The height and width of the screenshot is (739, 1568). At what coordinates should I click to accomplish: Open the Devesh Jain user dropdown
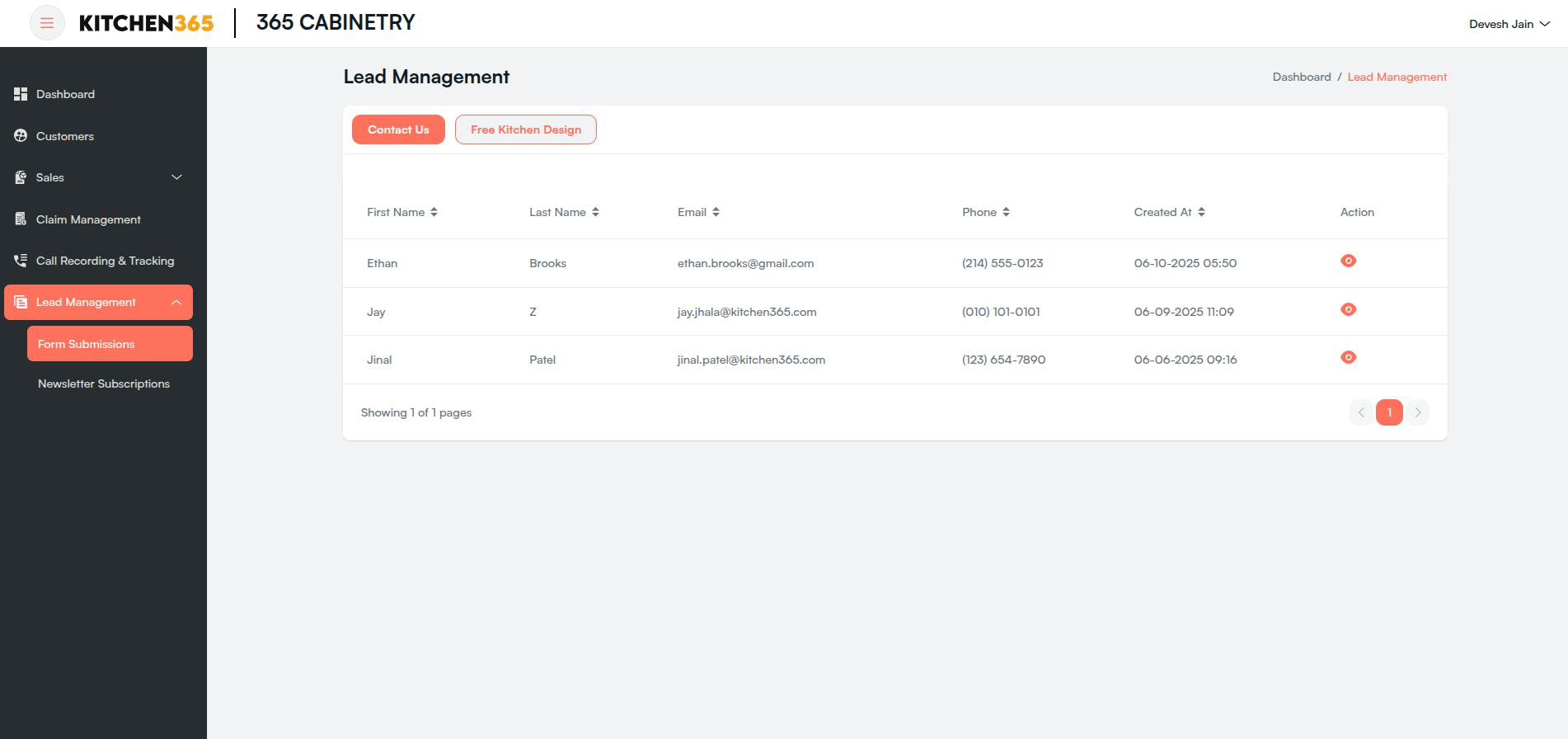1509,24
